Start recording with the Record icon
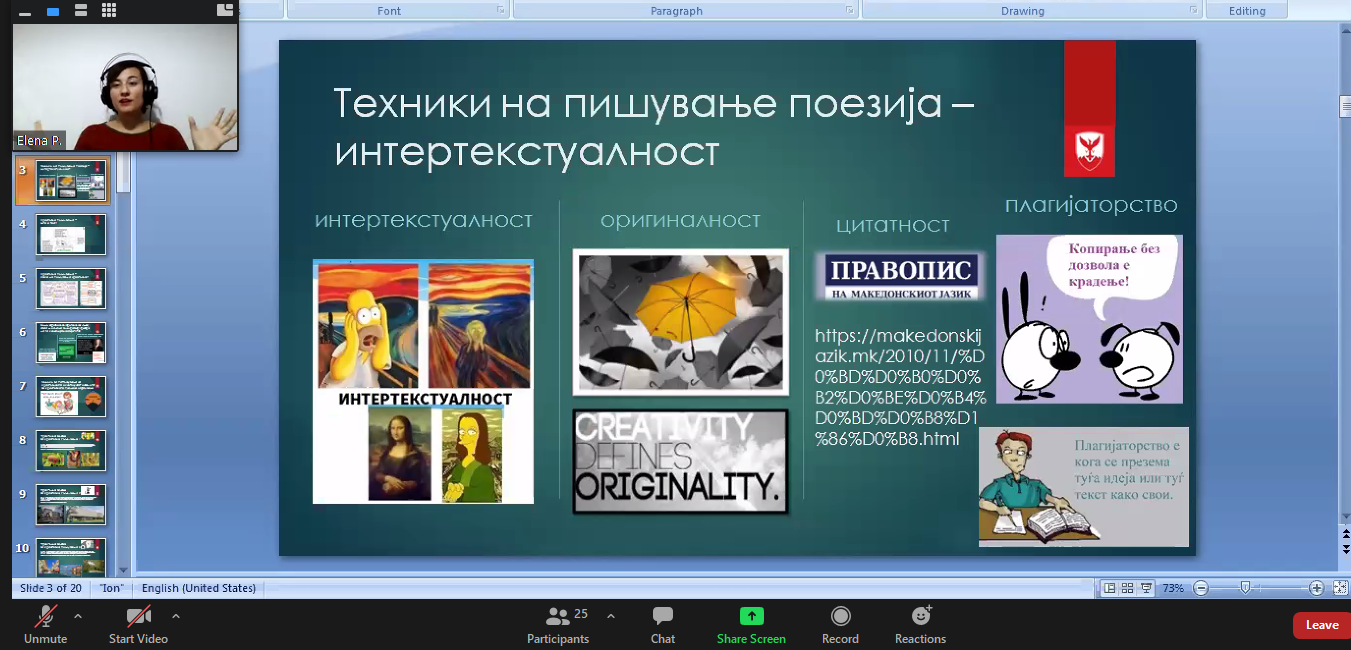This screenshot has height=650, width=1351. [x=840, y=617]
